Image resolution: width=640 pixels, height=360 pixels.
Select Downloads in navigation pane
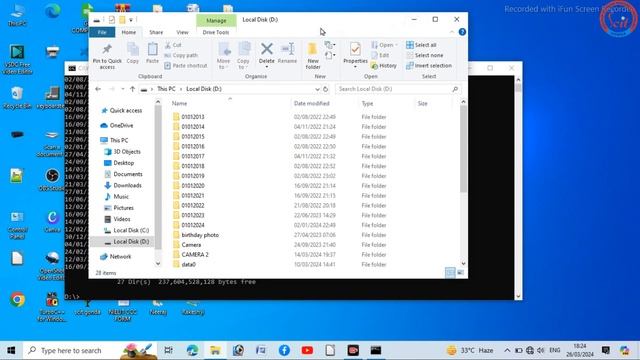[123, 185]
